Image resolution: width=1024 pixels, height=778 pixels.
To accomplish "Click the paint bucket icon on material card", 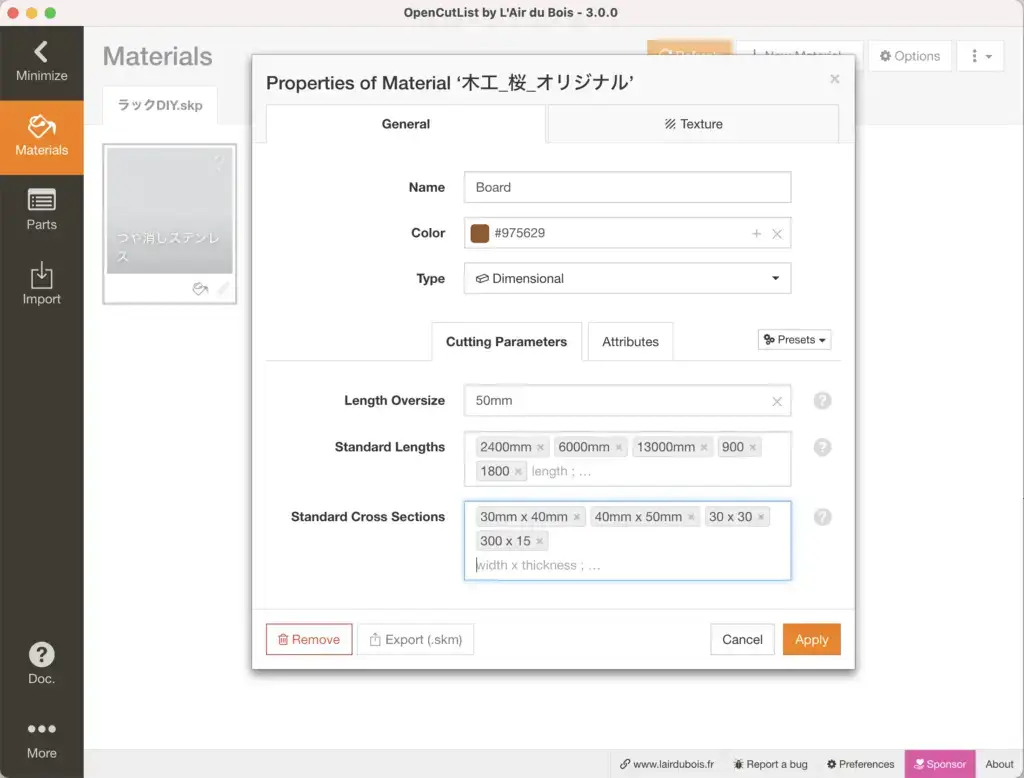I will click(200, 289).
